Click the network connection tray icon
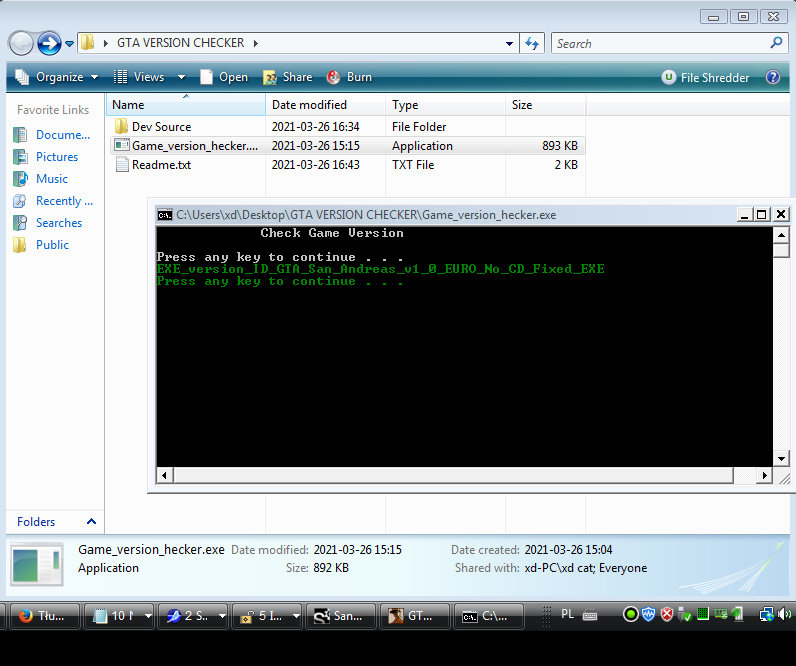 coord(766,615)
